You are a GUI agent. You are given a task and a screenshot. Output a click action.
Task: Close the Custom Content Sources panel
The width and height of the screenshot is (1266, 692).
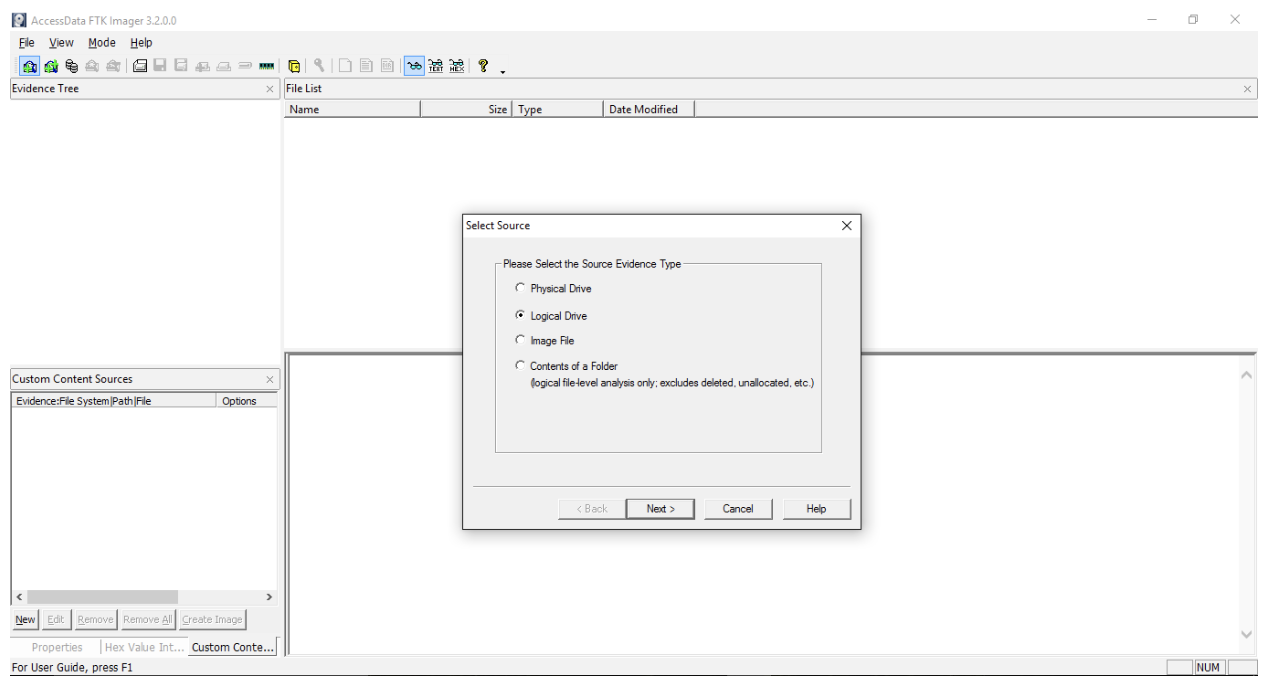point(270,380)
